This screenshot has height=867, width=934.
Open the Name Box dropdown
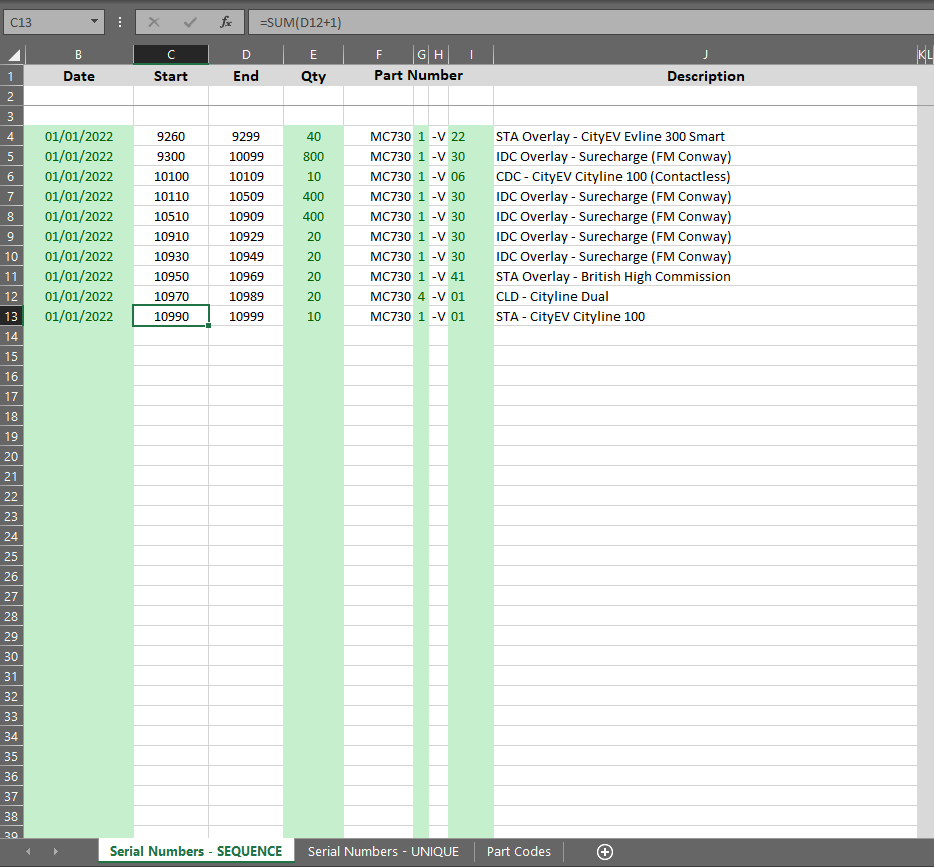point(97,21)
